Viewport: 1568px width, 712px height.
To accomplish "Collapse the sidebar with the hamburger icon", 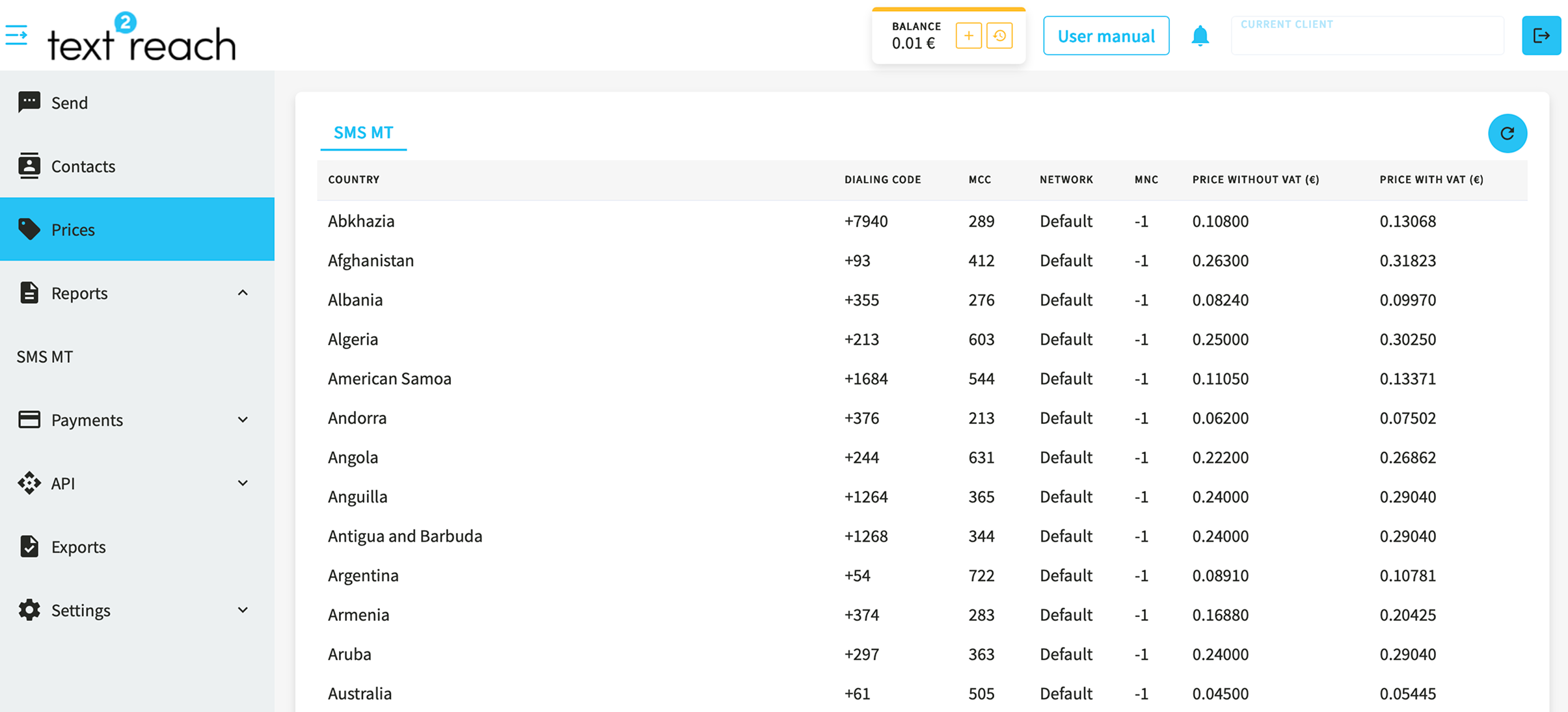I will (x=16, y=36).
